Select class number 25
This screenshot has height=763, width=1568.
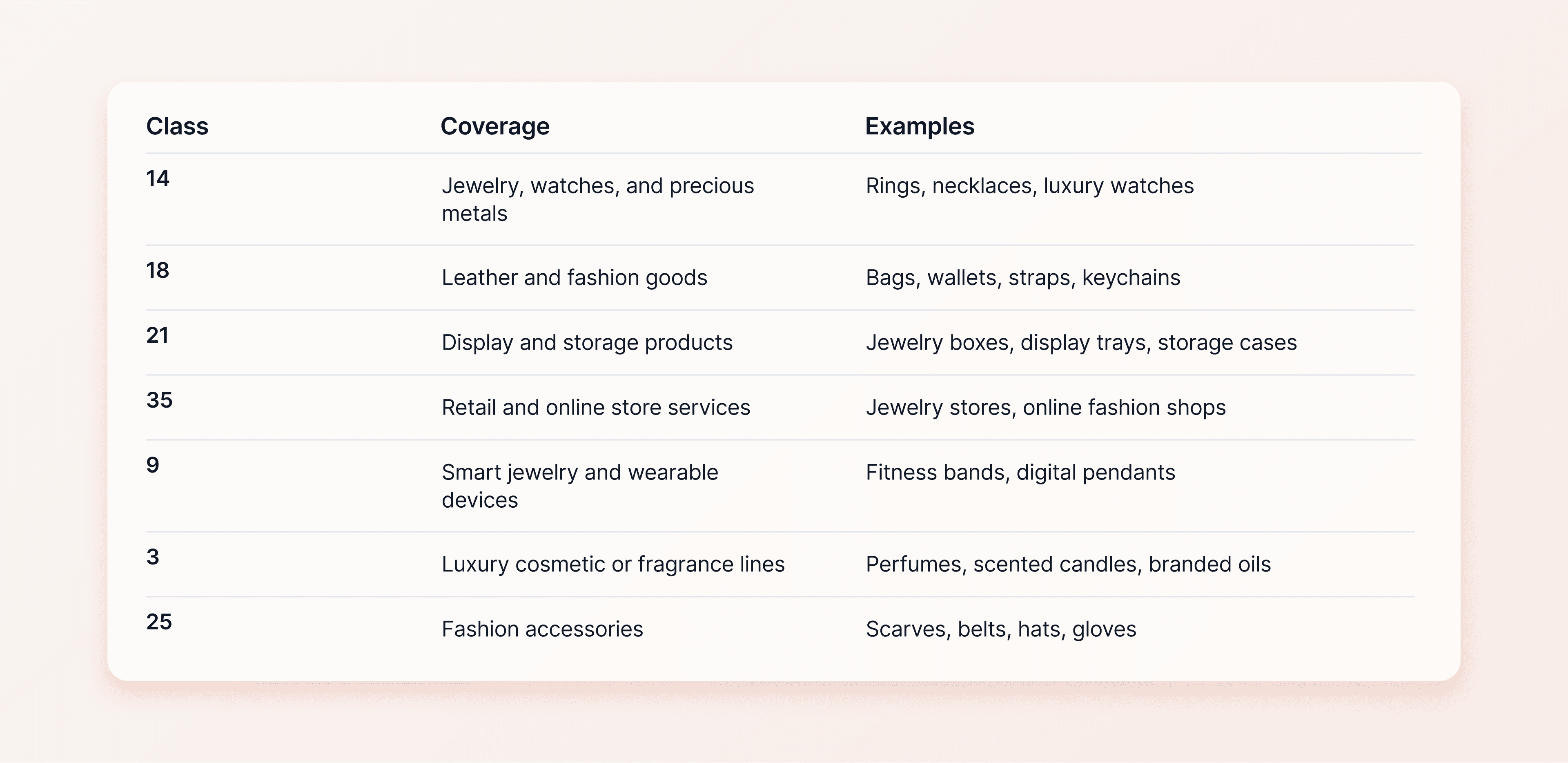pos(160,622)
